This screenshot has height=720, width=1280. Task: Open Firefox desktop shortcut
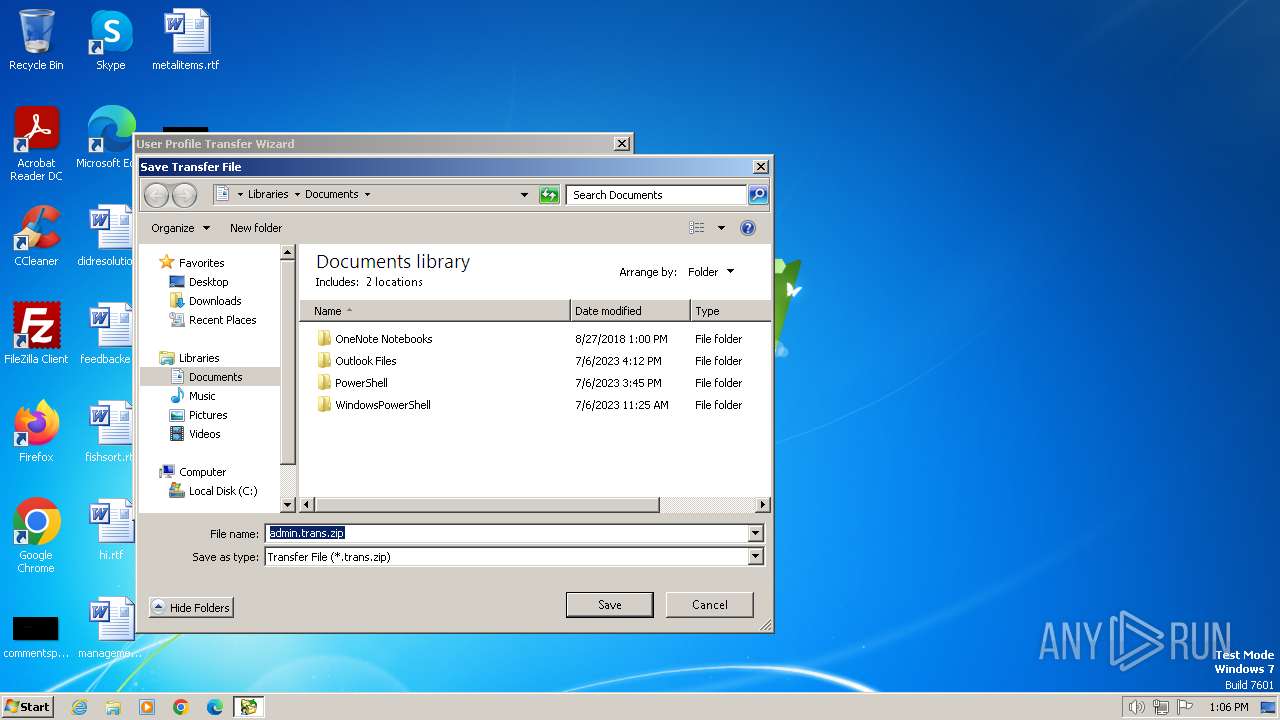36,432
